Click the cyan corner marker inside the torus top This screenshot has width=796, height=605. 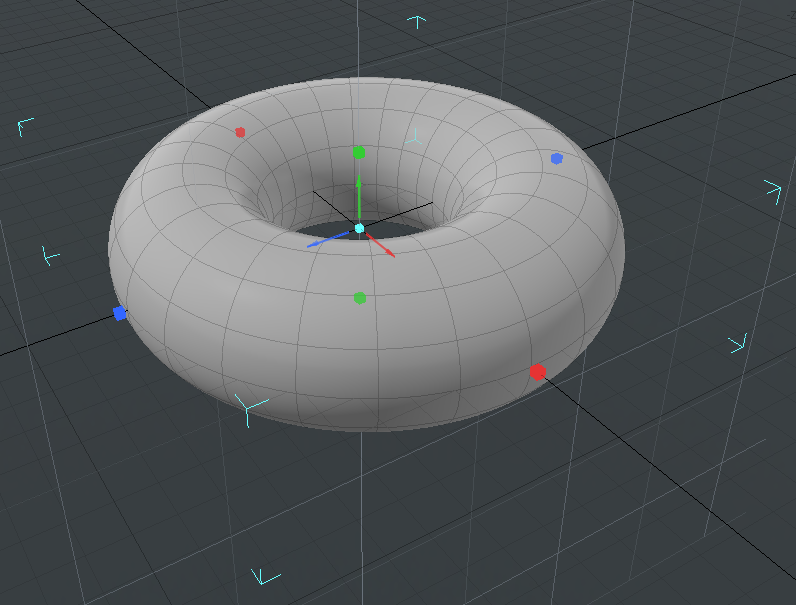point(414,136)
